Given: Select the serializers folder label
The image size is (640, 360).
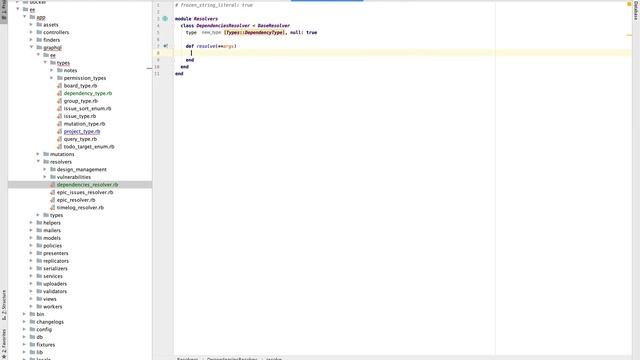Looking at the screenshot, I should (56, 269).
